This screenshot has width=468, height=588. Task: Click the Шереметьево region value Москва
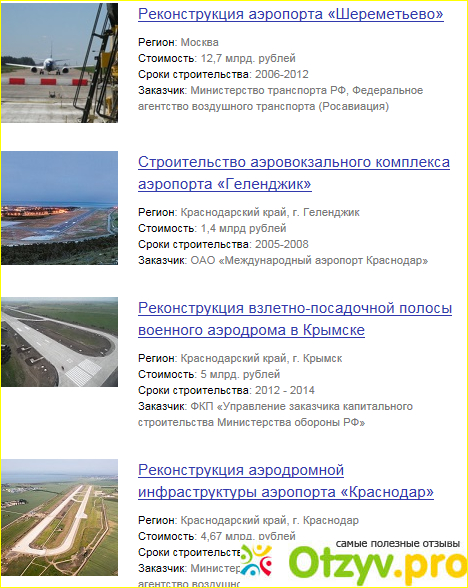coord(200,42)
